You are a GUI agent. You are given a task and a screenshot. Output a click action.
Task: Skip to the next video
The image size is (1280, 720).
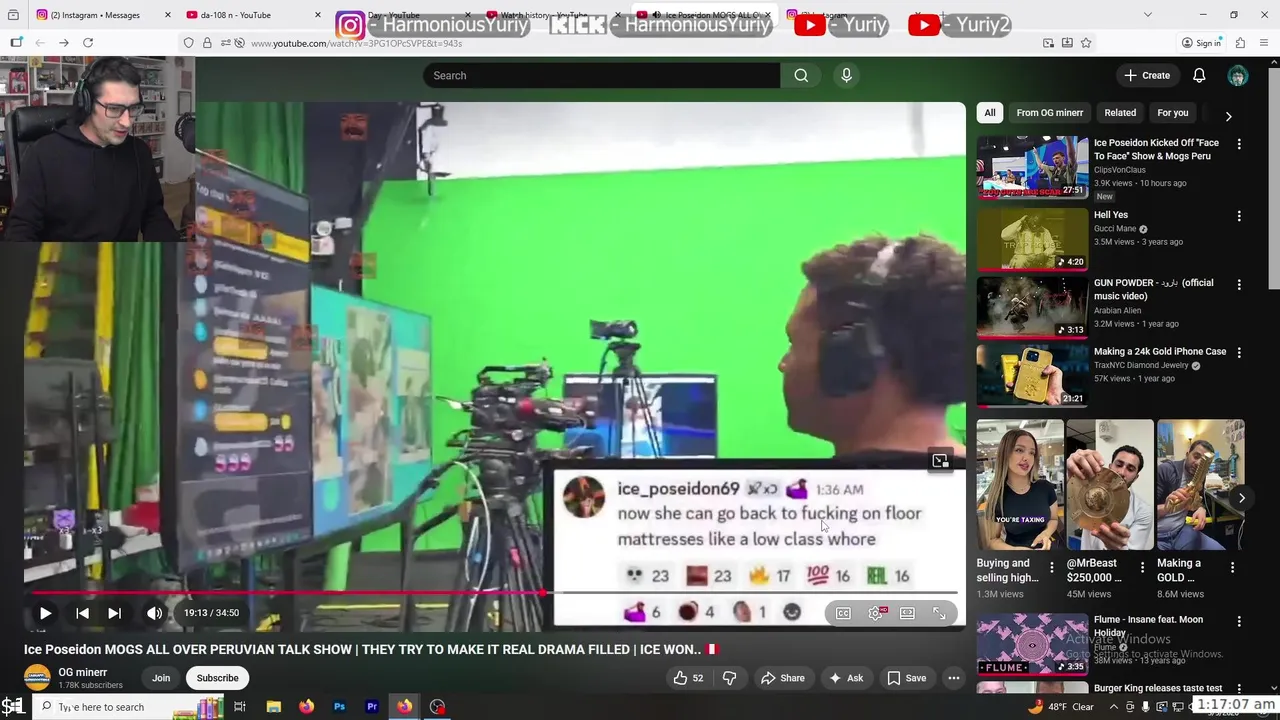coord(114,613)
